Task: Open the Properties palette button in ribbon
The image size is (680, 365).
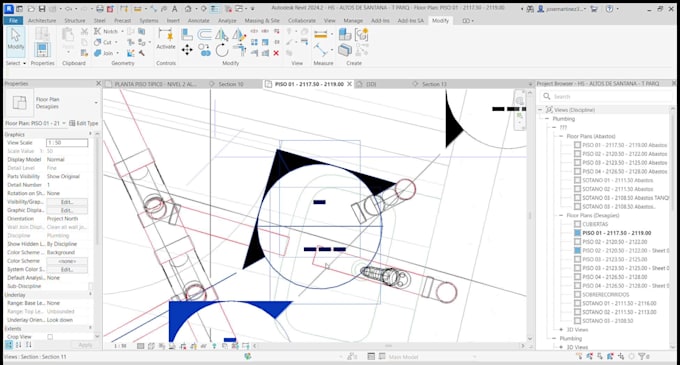Action: [42, 50]
